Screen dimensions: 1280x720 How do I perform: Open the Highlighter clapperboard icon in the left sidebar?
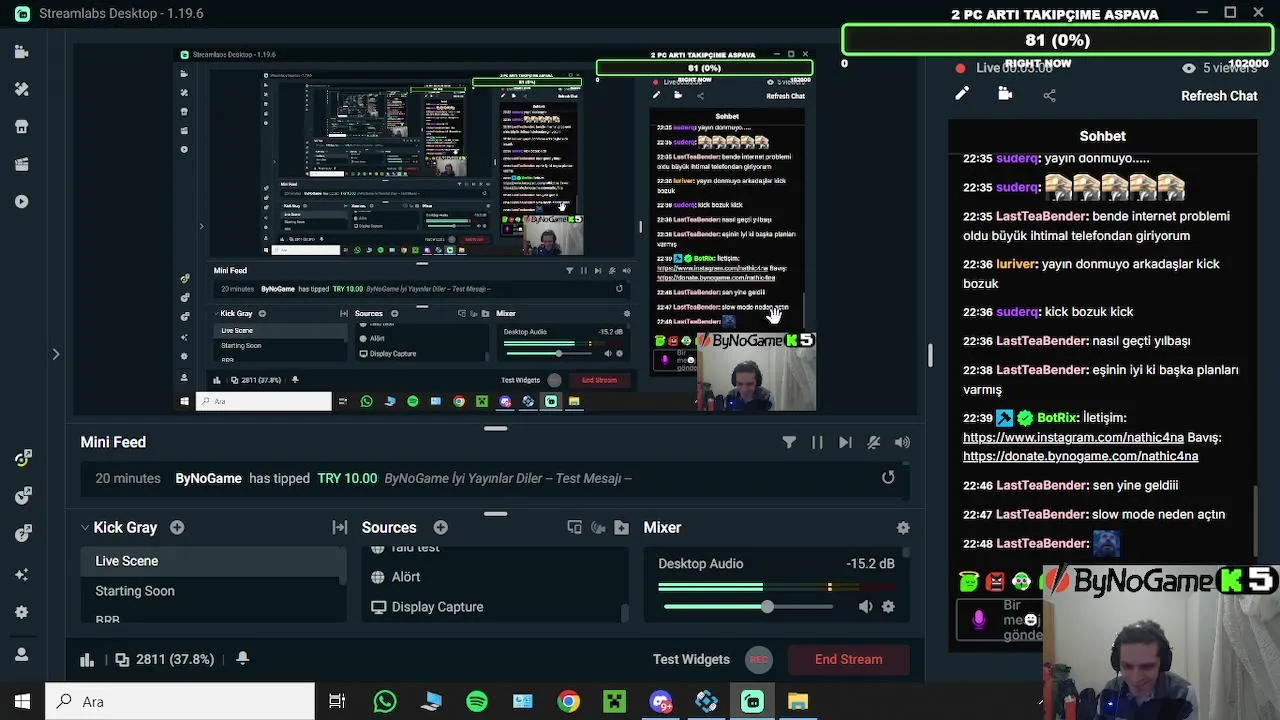pyautogui.click(x=22, y=164)
